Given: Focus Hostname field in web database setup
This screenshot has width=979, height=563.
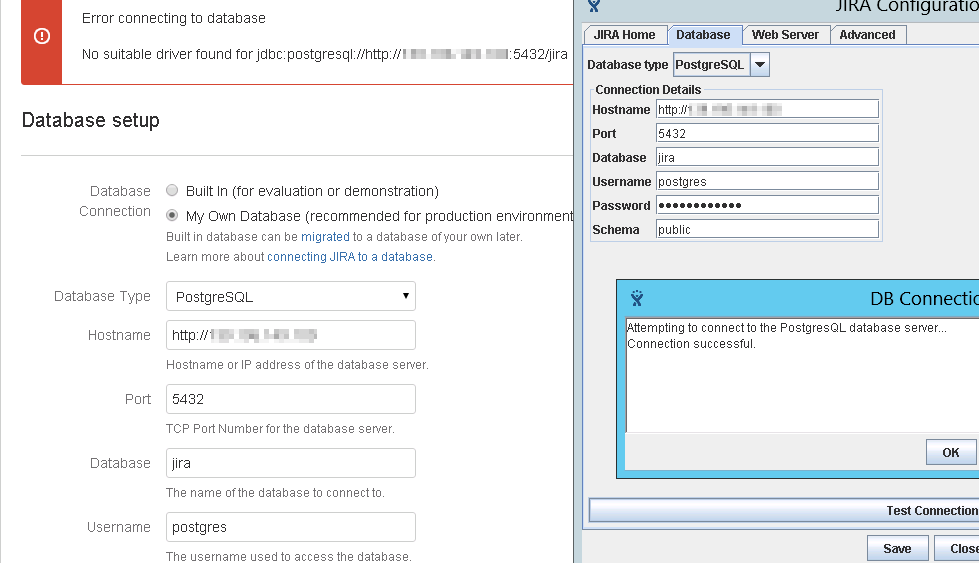Looking at the screenshot, I should (291, 335).
